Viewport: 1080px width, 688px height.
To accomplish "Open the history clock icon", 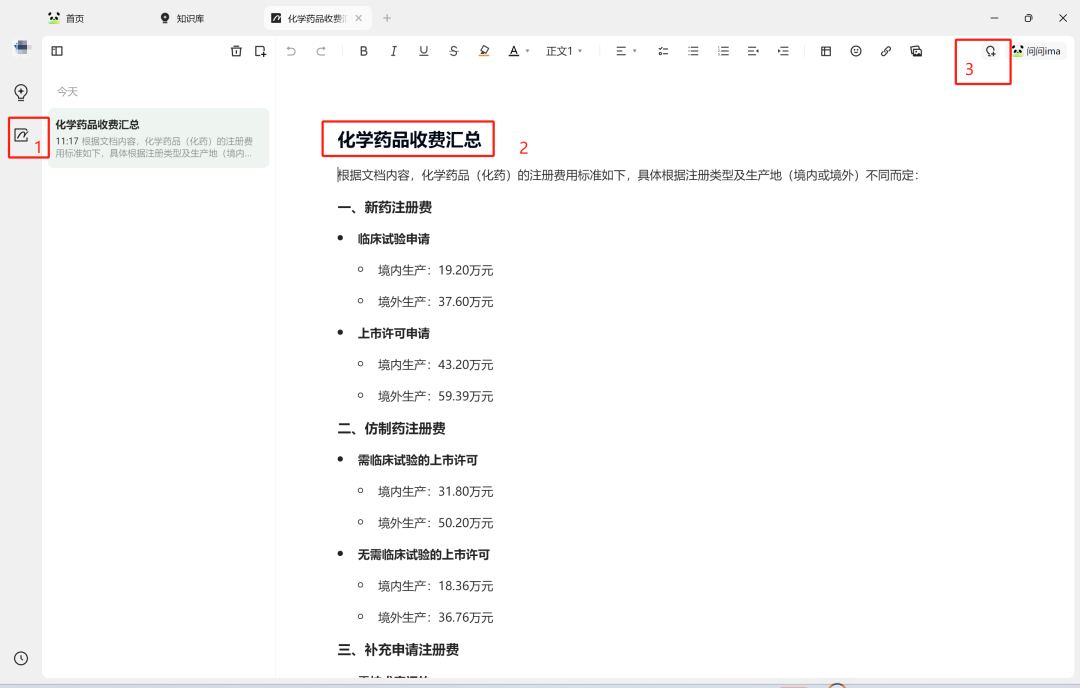I will coord(21,658).
